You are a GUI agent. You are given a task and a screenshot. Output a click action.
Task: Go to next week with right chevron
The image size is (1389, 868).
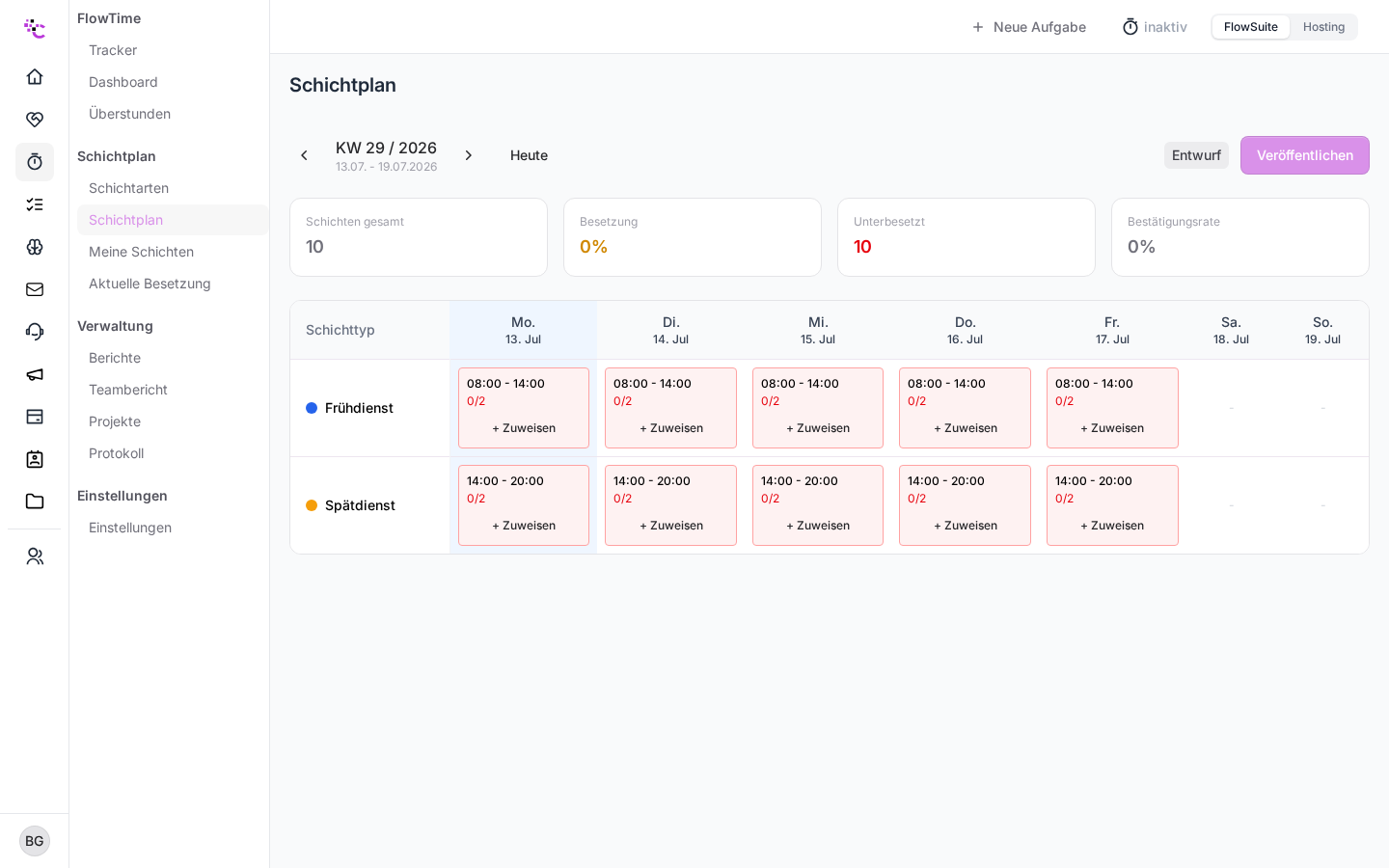click(x=469, y=155)
